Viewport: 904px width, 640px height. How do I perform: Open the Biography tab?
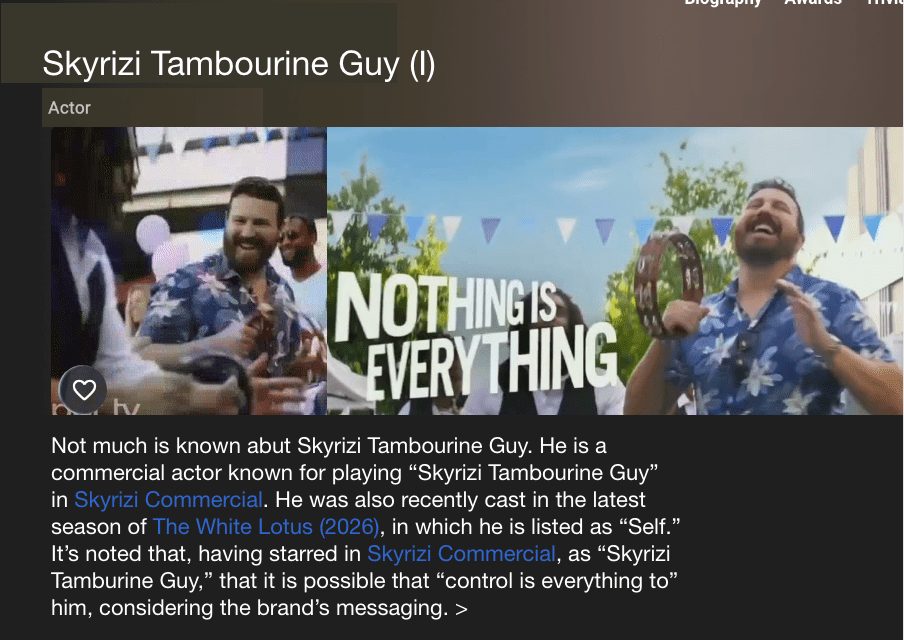[x=722, y=3]
